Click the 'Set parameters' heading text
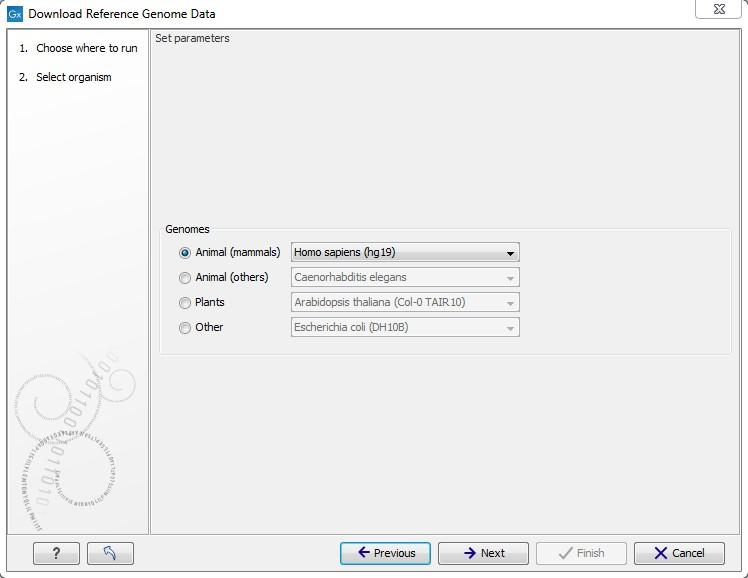 (192, 38)
